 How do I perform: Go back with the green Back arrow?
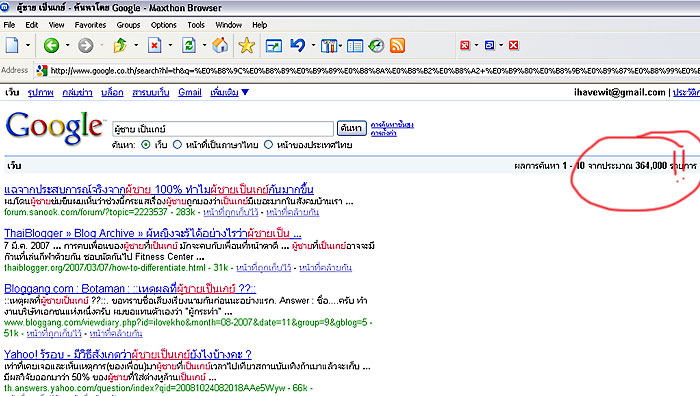[x=51, y=45]
